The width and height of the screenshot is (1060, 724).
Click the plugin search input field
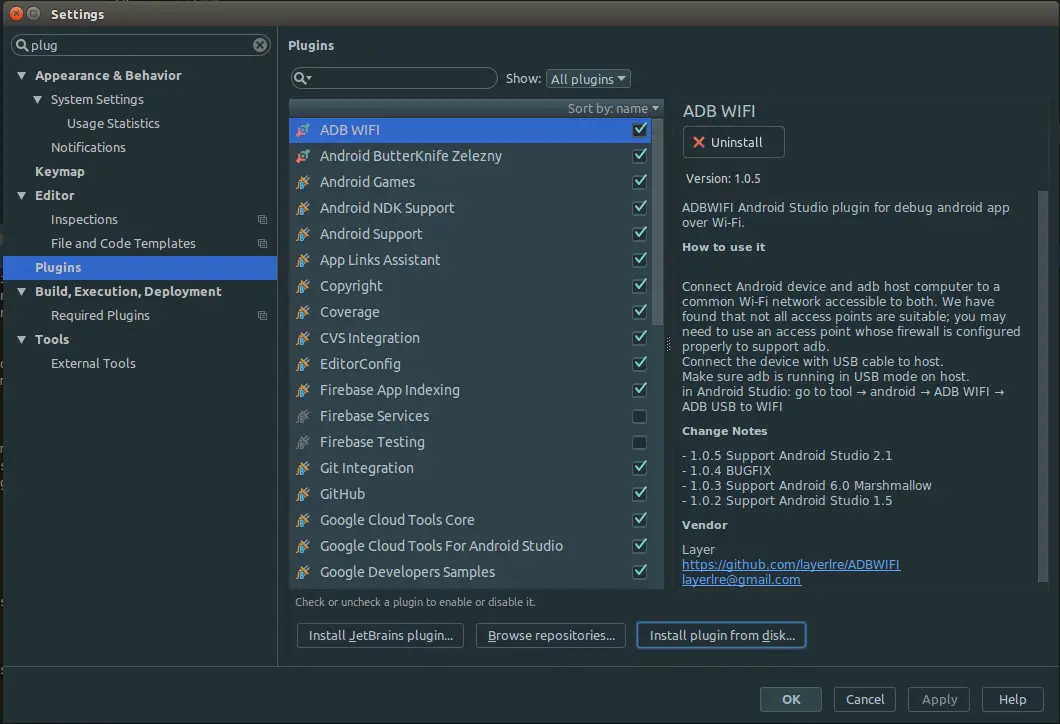(394, 78)
